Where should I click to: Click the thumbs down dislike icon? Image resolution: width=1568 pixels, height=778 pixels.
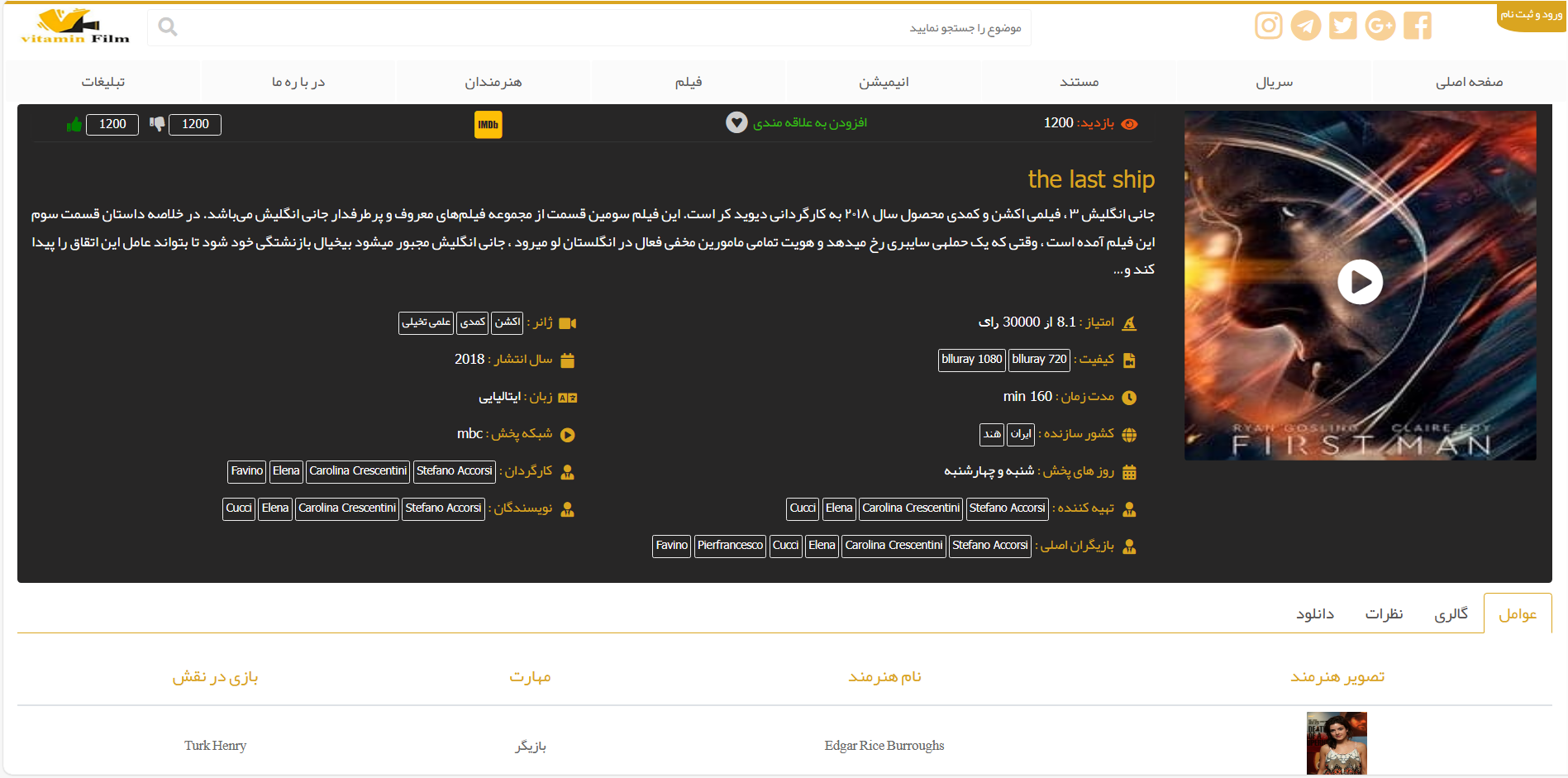click(x=157, y=124)
